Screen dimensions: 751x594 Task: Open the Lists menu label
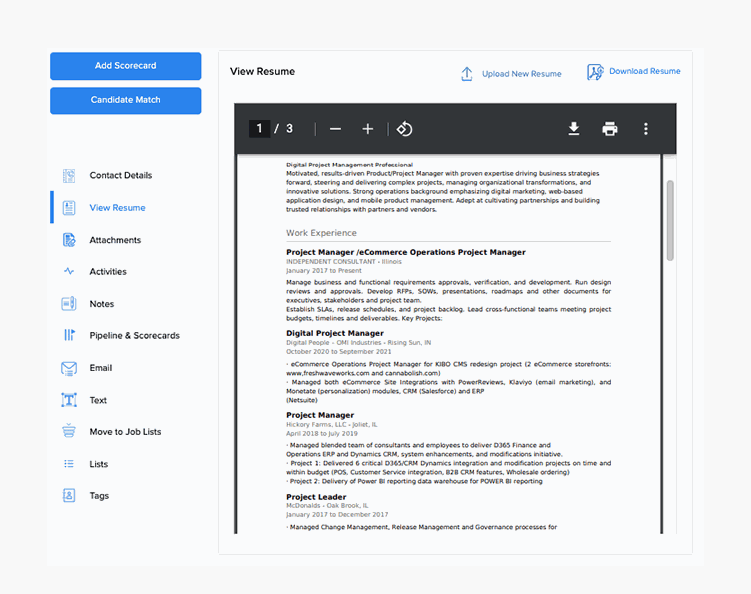98,464
